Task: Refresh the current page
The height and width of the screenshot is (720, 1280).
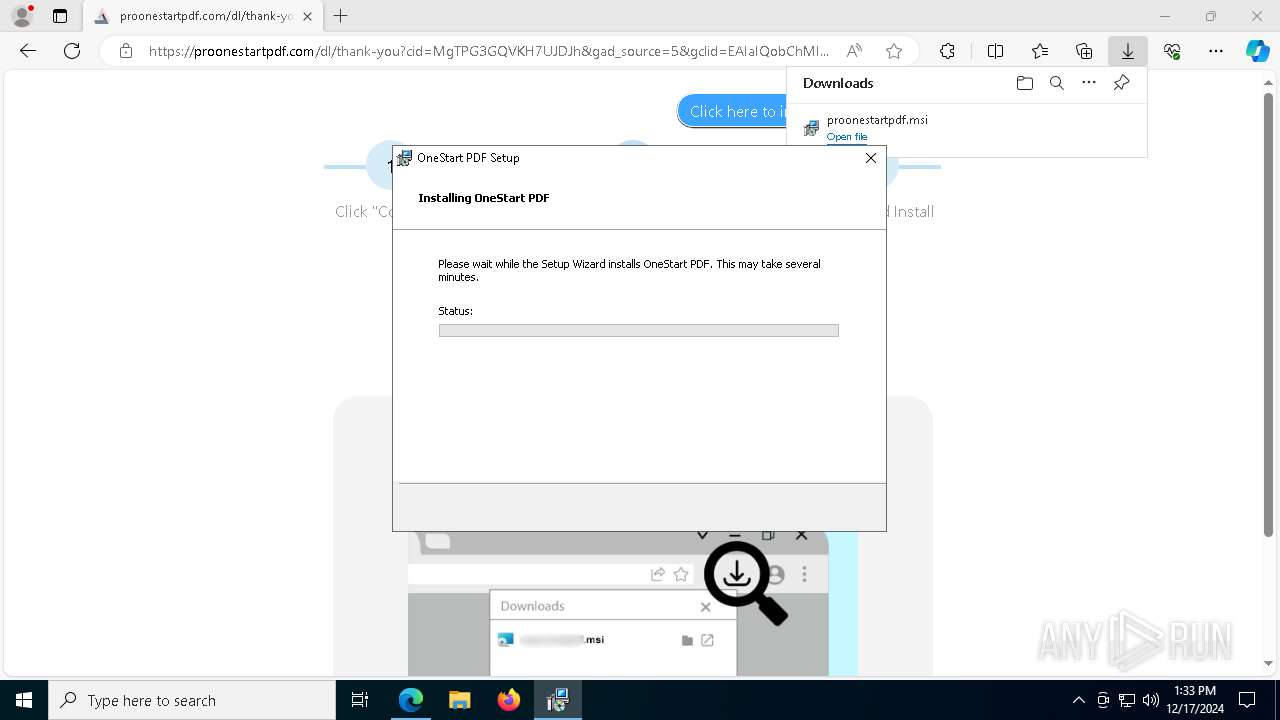Action: pyautogui.click(x=72, y=51)
